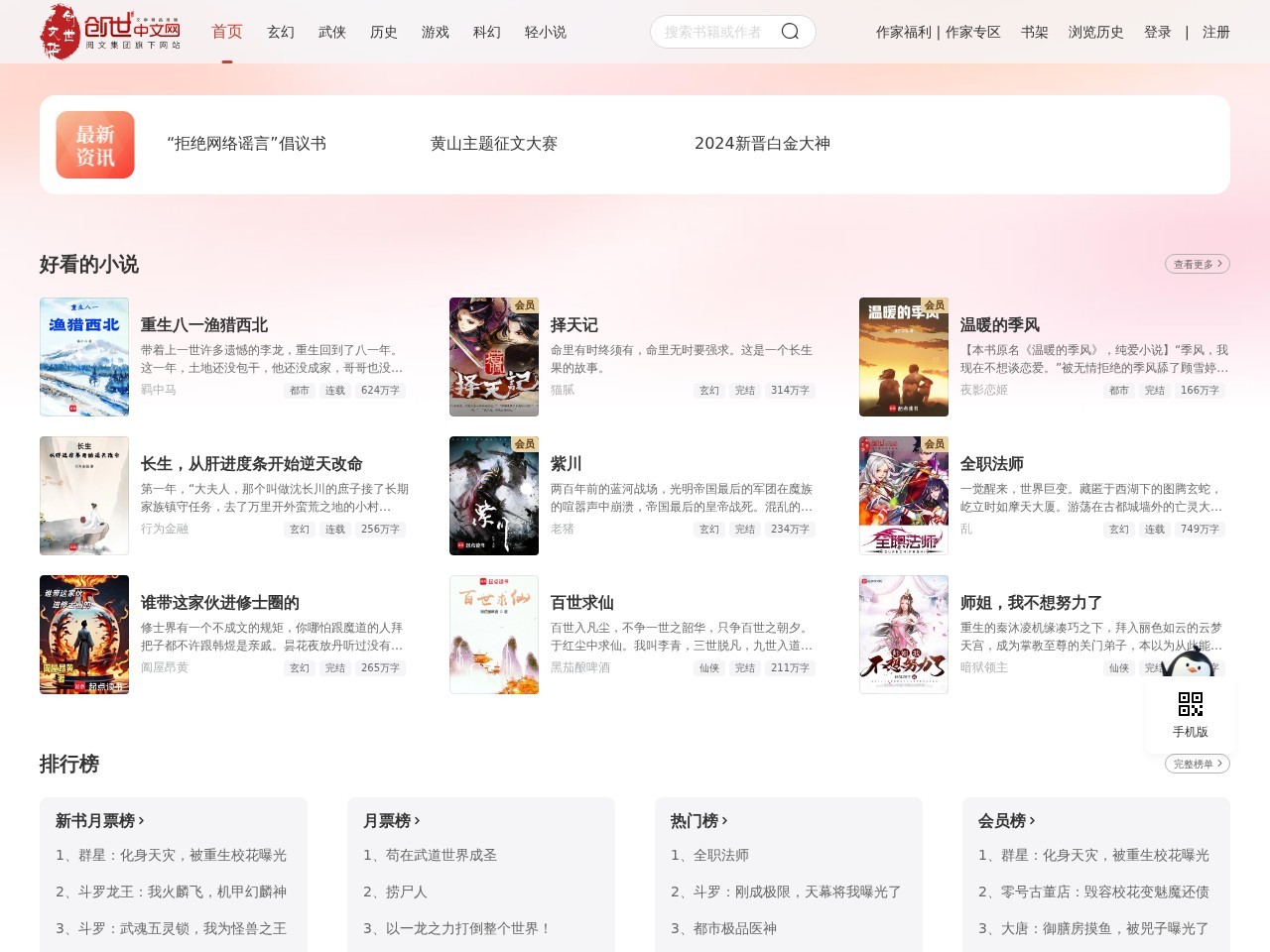Click the 最新资讯 badge icon
1270x952 pixels.
[x=94, y=144]
